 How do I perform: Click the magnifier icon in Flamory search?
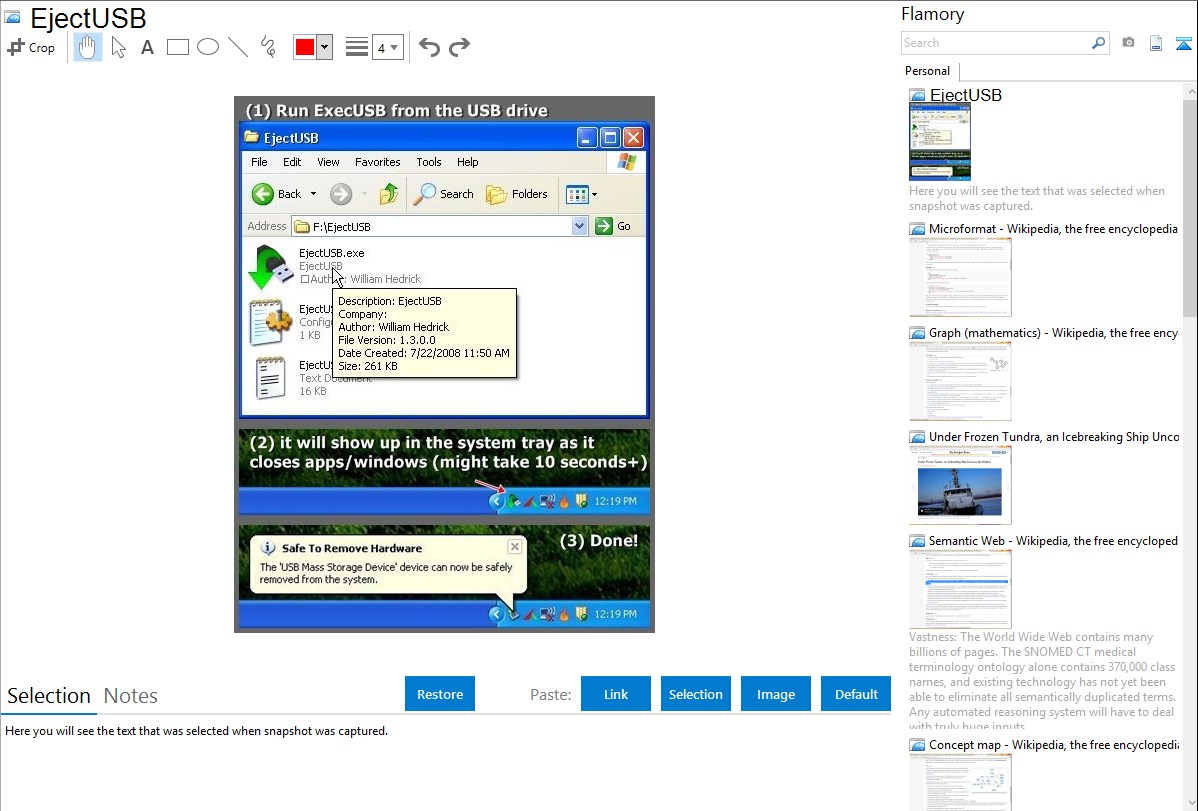pyautogui.click(x=1099, y=43)
